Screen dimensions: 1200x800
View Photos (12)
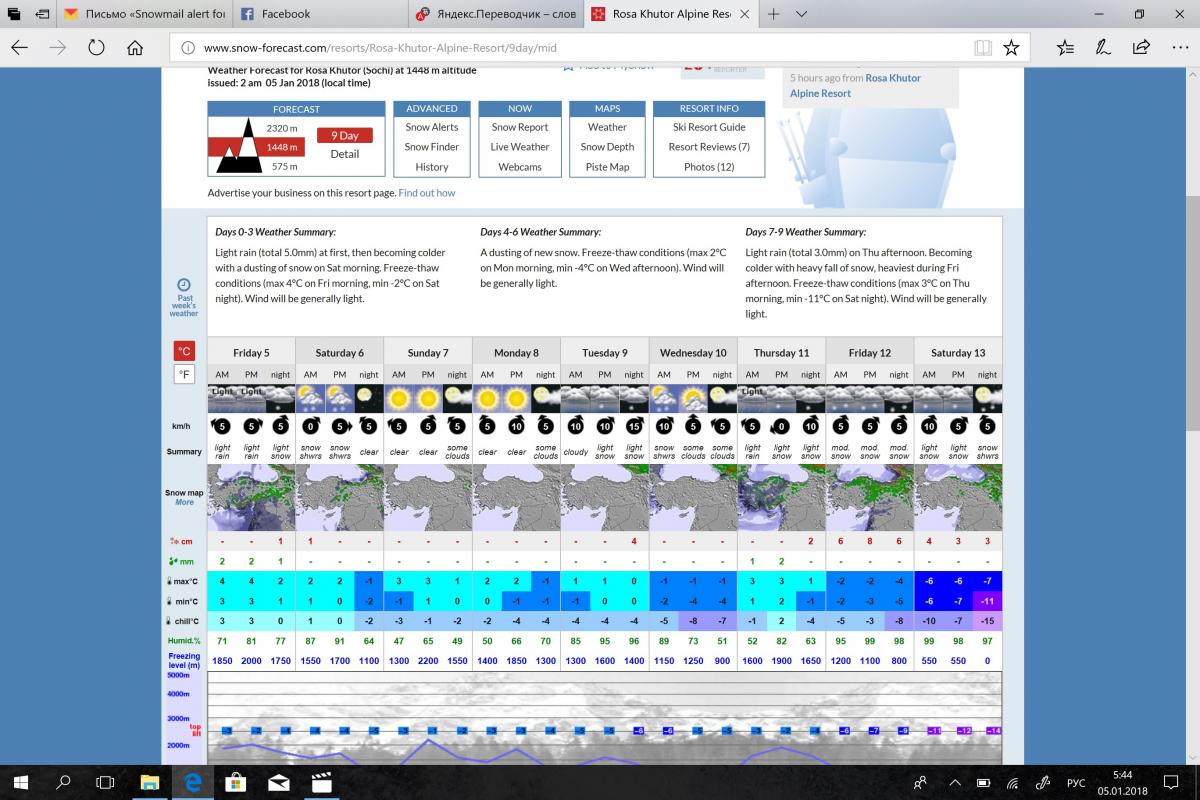click(x=709, y=167)
